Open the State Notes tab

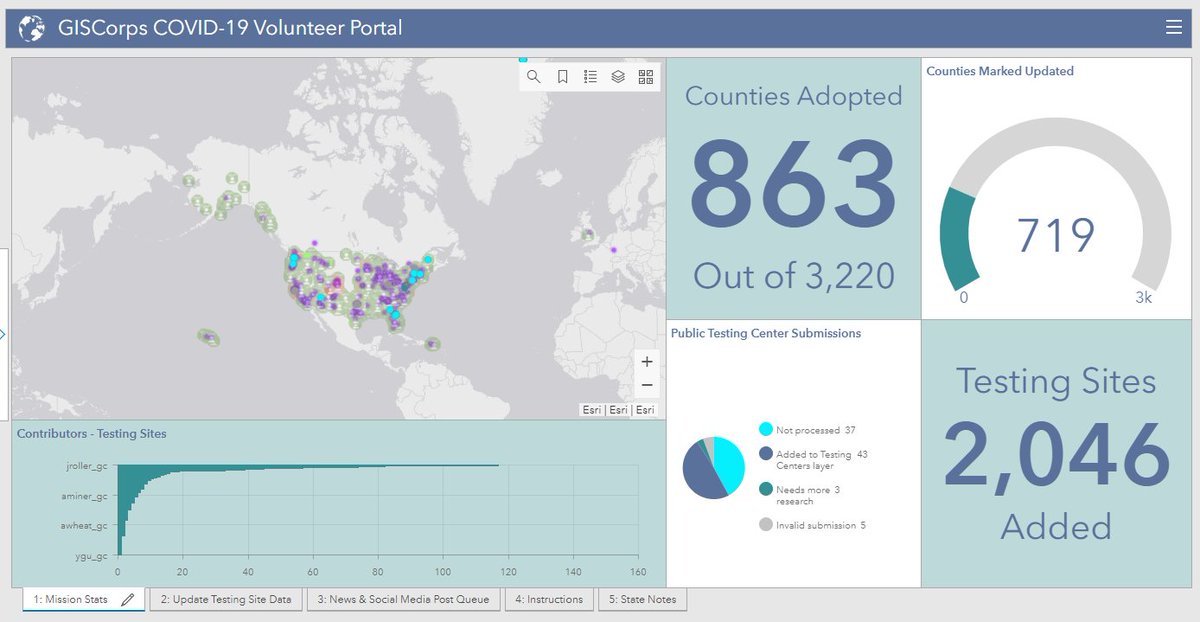(642, 600)
